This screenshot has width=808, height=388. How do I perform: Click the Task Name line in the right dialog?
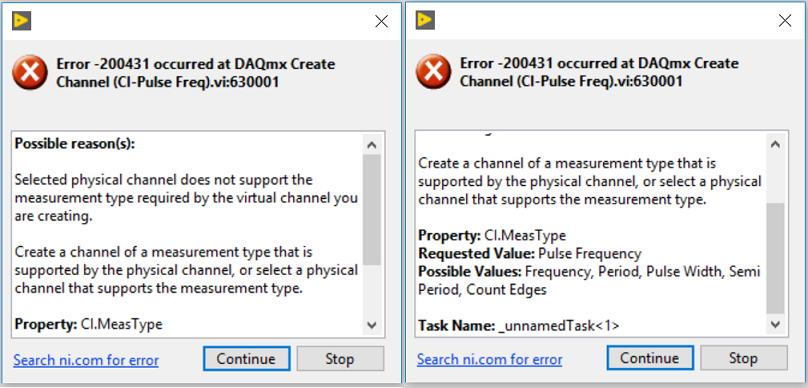(519, 326)
